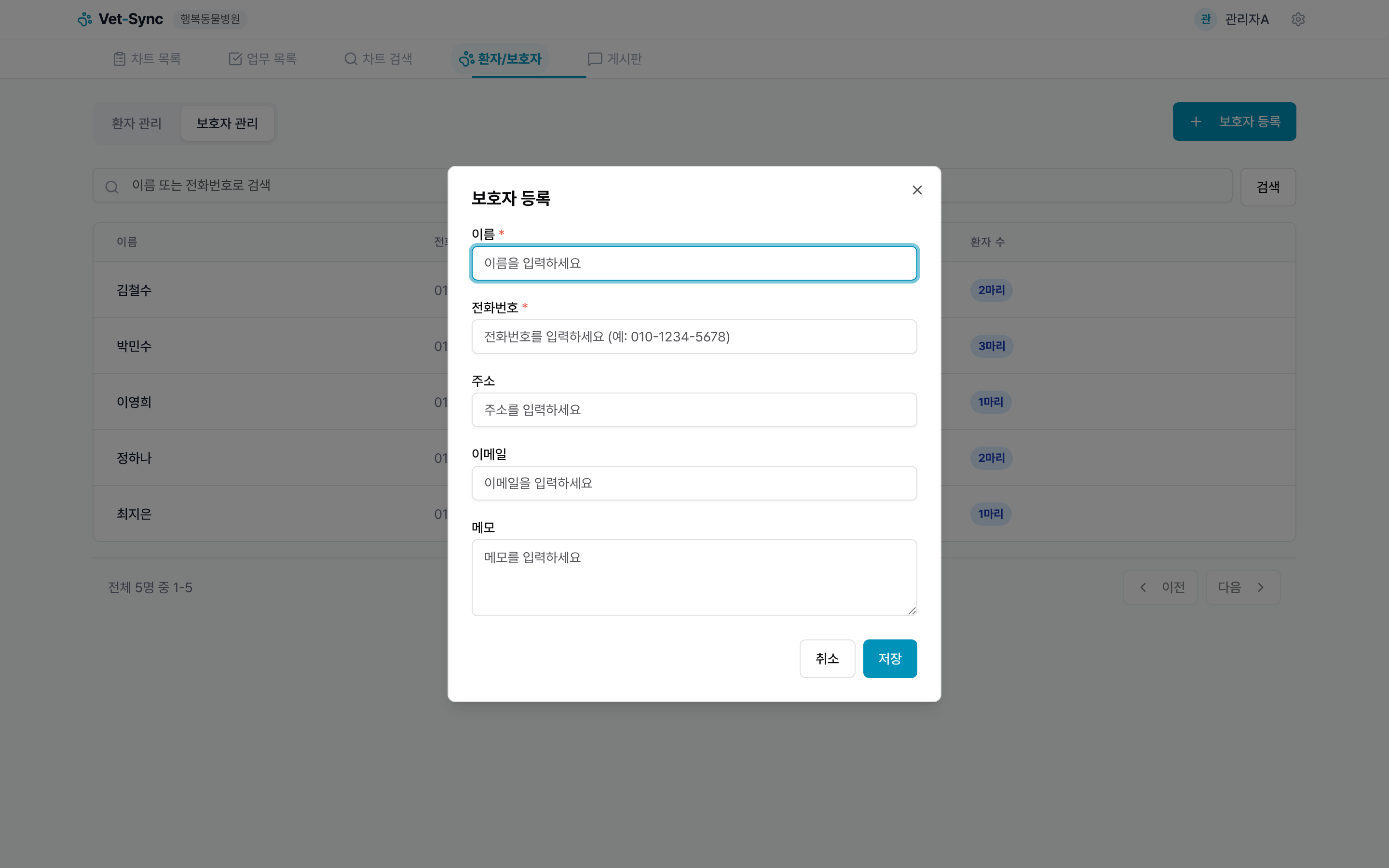Viewport: 1389px width, 868px height.
Task: Click the 관리자A profile badge icon
Action: [1205, 19]
